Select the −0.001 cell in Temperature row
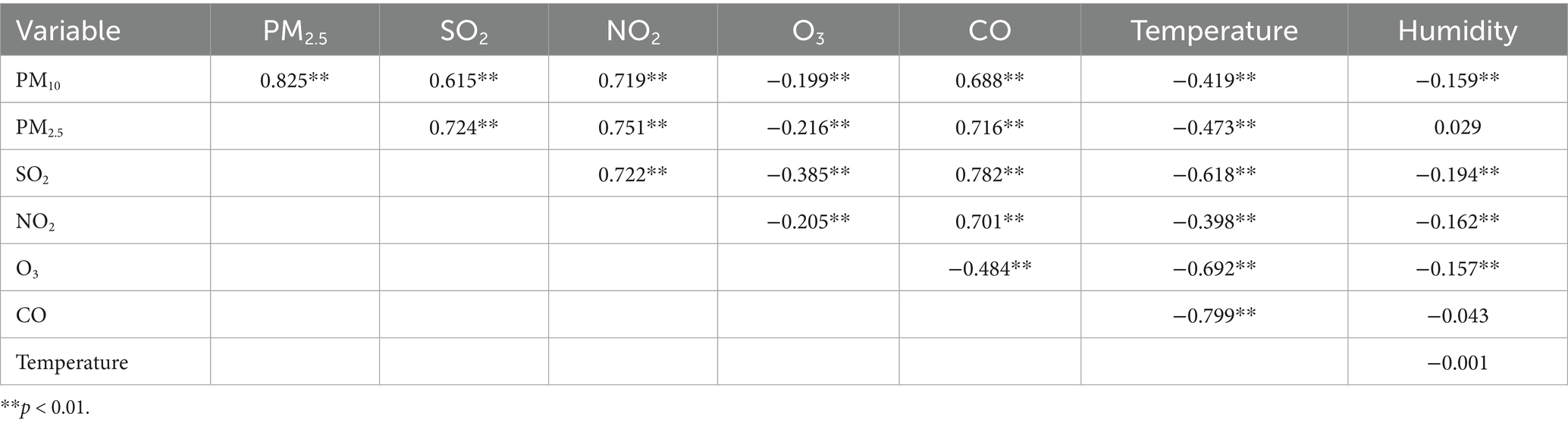The image size is (1568, 426). (1457, 362)
